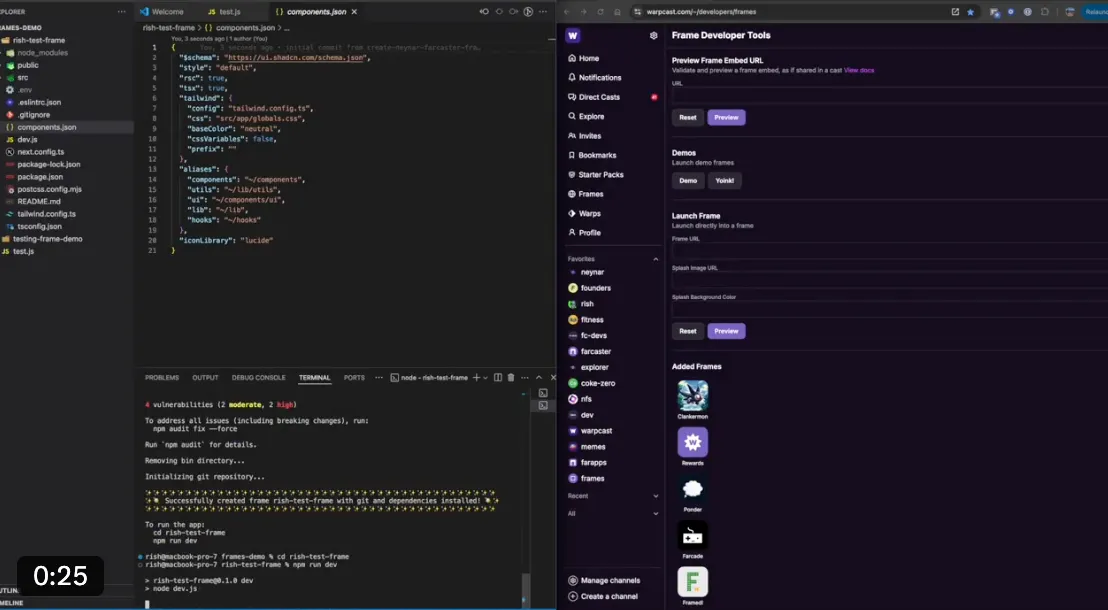
Task: Open the View docs link
Action: tap(859, 71)
